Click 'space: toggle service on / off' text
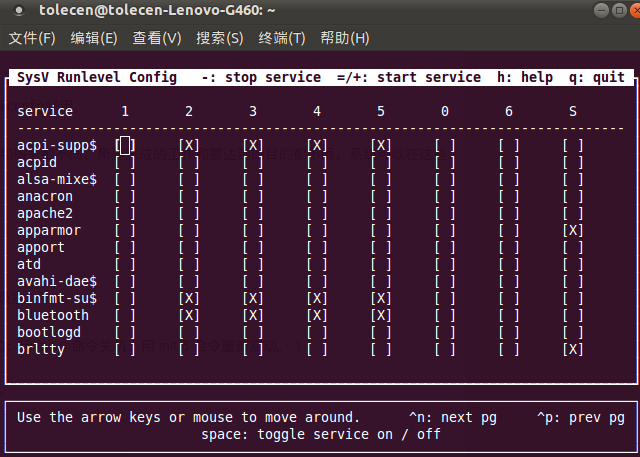 pos(321,435)
